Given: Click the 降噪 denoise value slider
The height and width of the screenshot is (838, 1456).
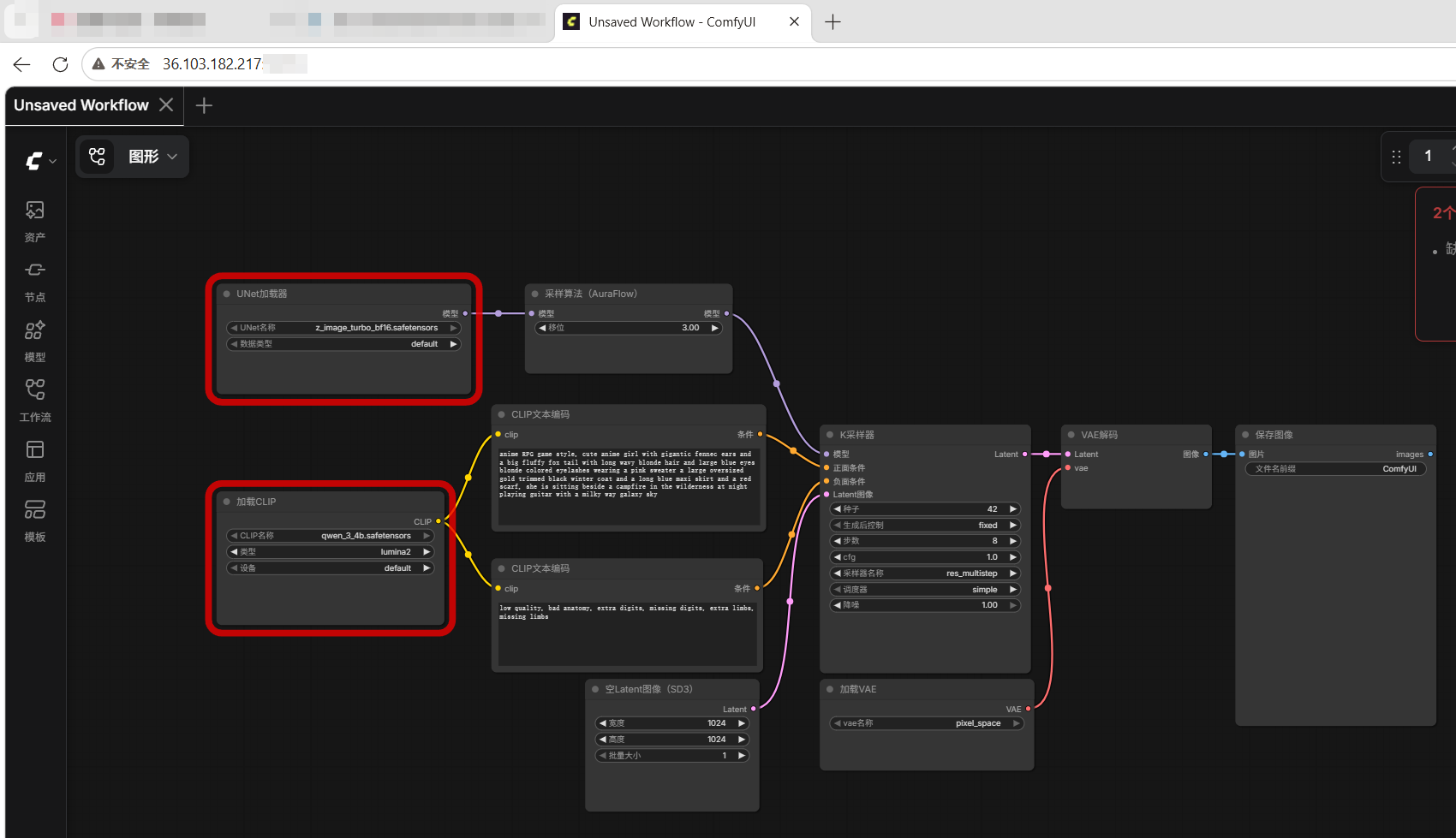Looking at the screenshot, I should coord(925,605).
